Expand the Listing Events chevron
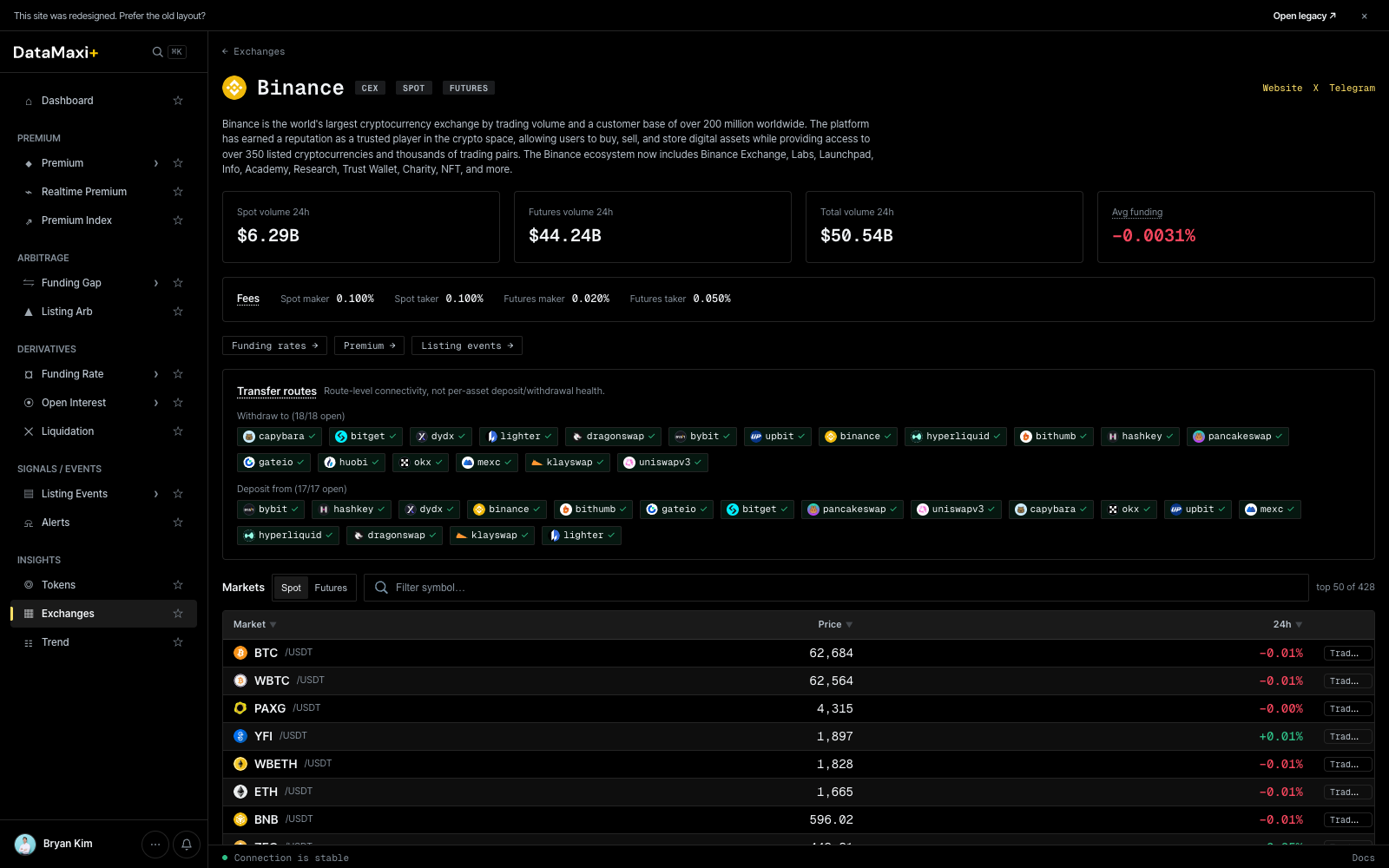This screenshot has width=1389, height=868. coord(156,494)
